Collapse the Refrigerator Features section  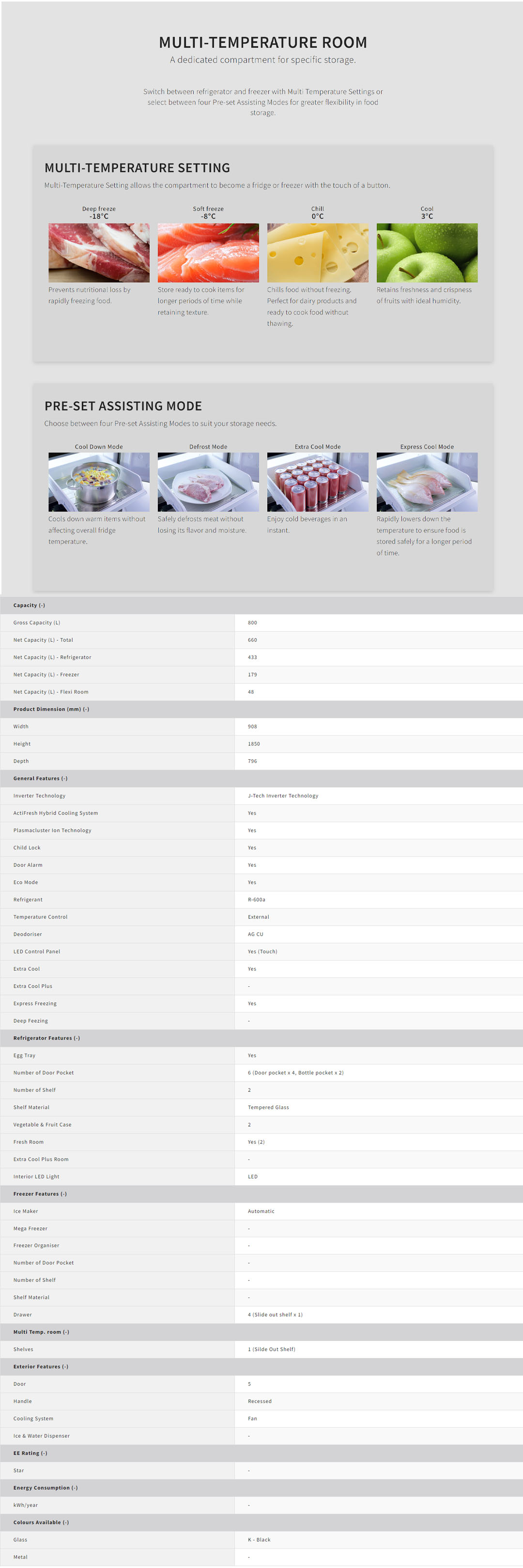tap(46, 1039)
